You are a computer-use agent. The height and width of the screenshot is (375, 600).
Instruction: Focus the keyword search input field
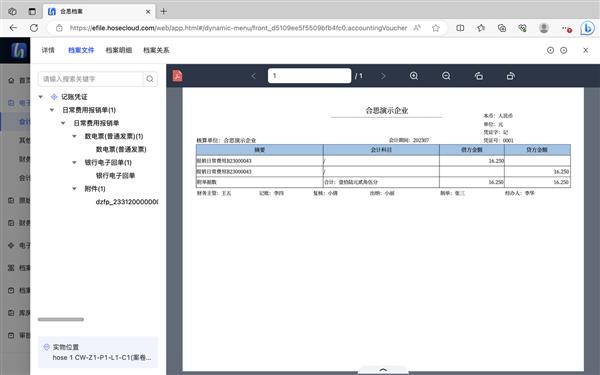point(91,79)
